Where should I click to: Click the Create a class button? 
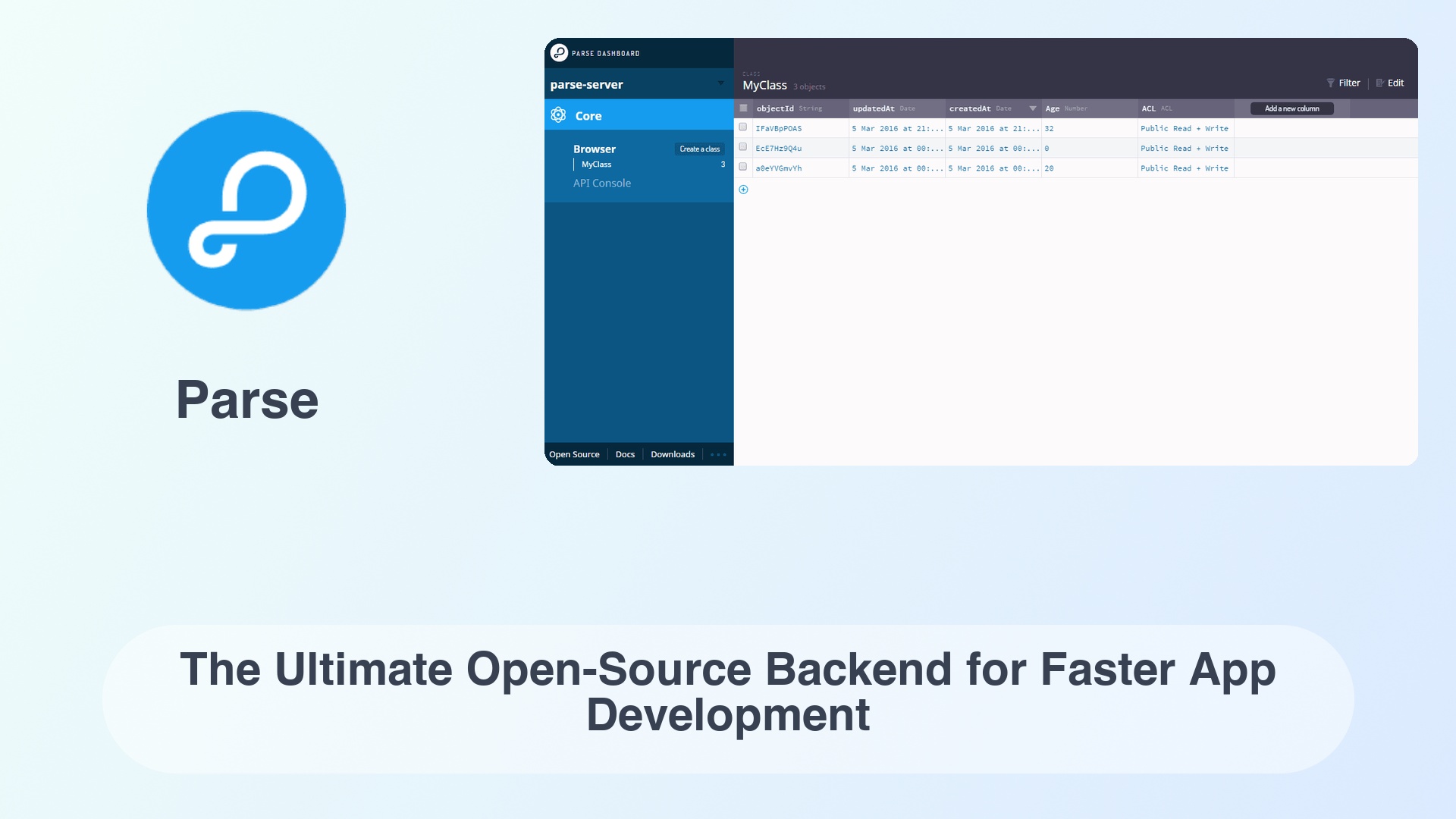[x=699, y=149]
